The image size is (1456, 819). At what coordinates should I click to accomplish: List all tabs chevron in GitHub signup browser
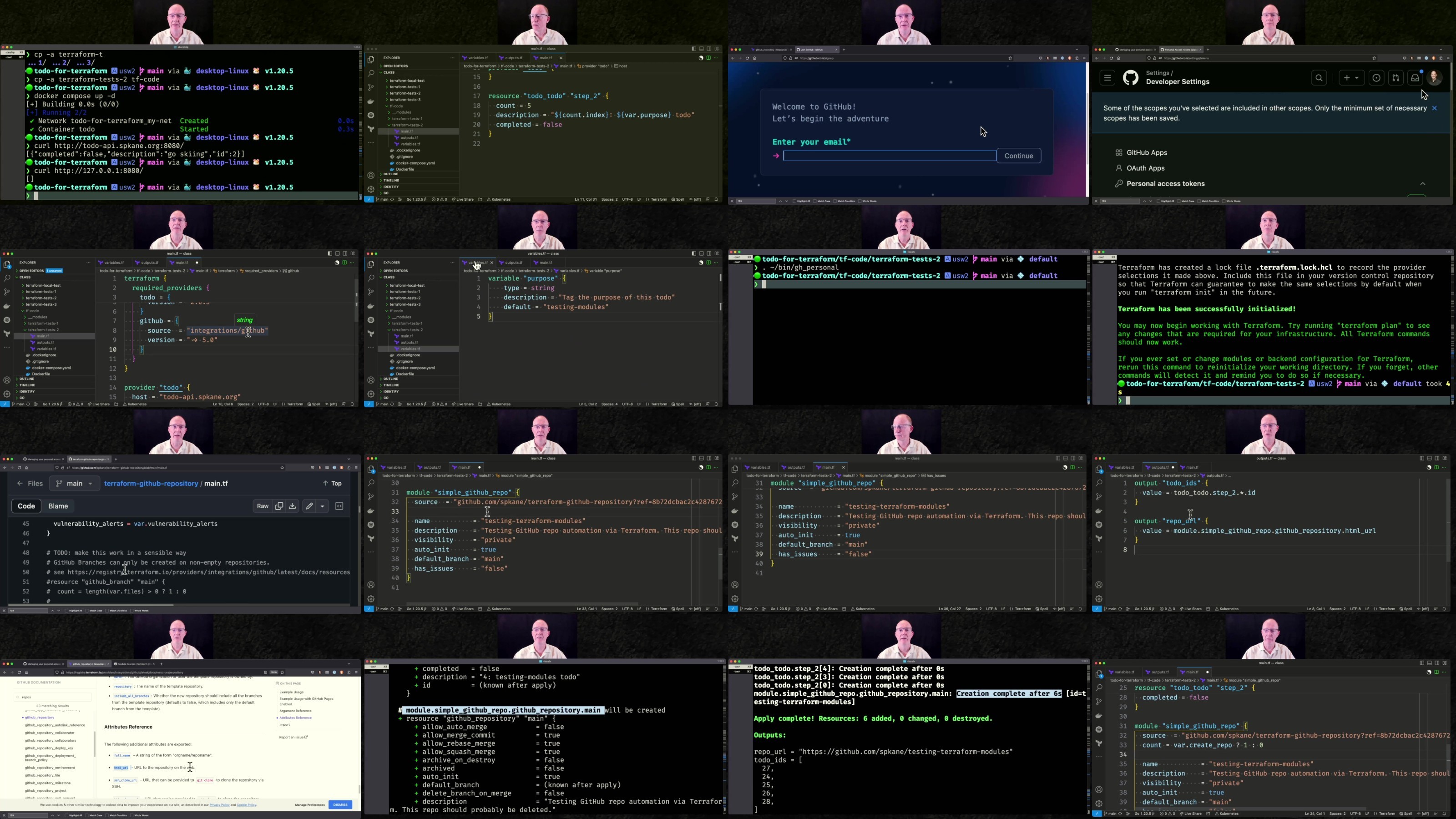[x=1077, y=50]
